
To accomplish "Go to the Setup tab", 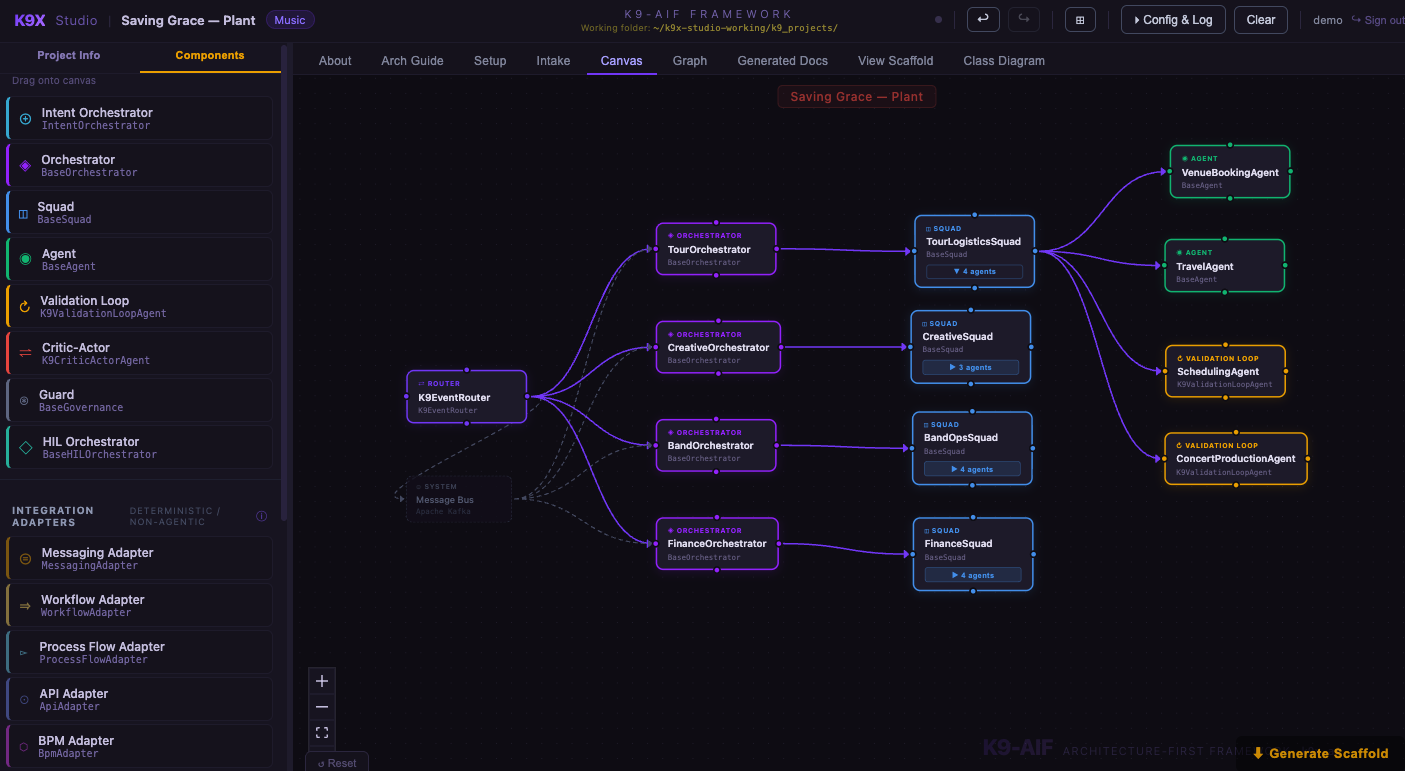I will [490, 61].
